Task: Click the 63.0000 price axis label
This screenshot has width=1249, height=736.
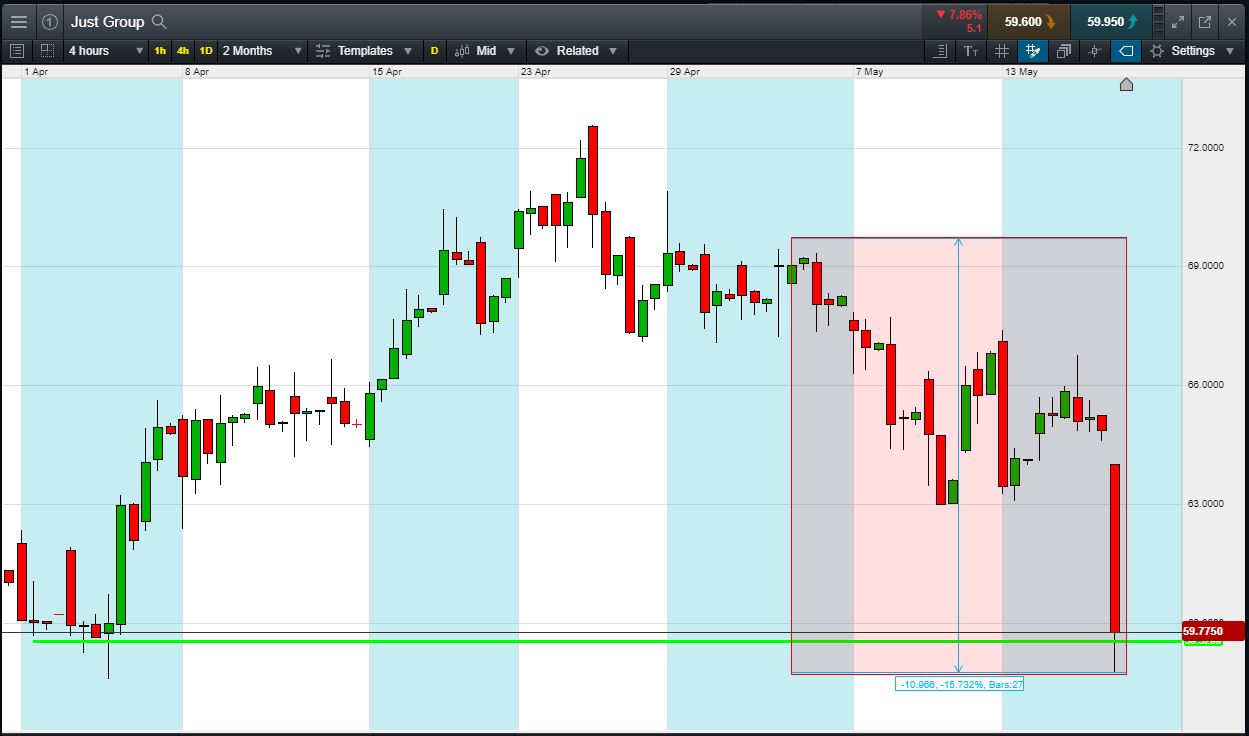Action: tap(1207, 504)
